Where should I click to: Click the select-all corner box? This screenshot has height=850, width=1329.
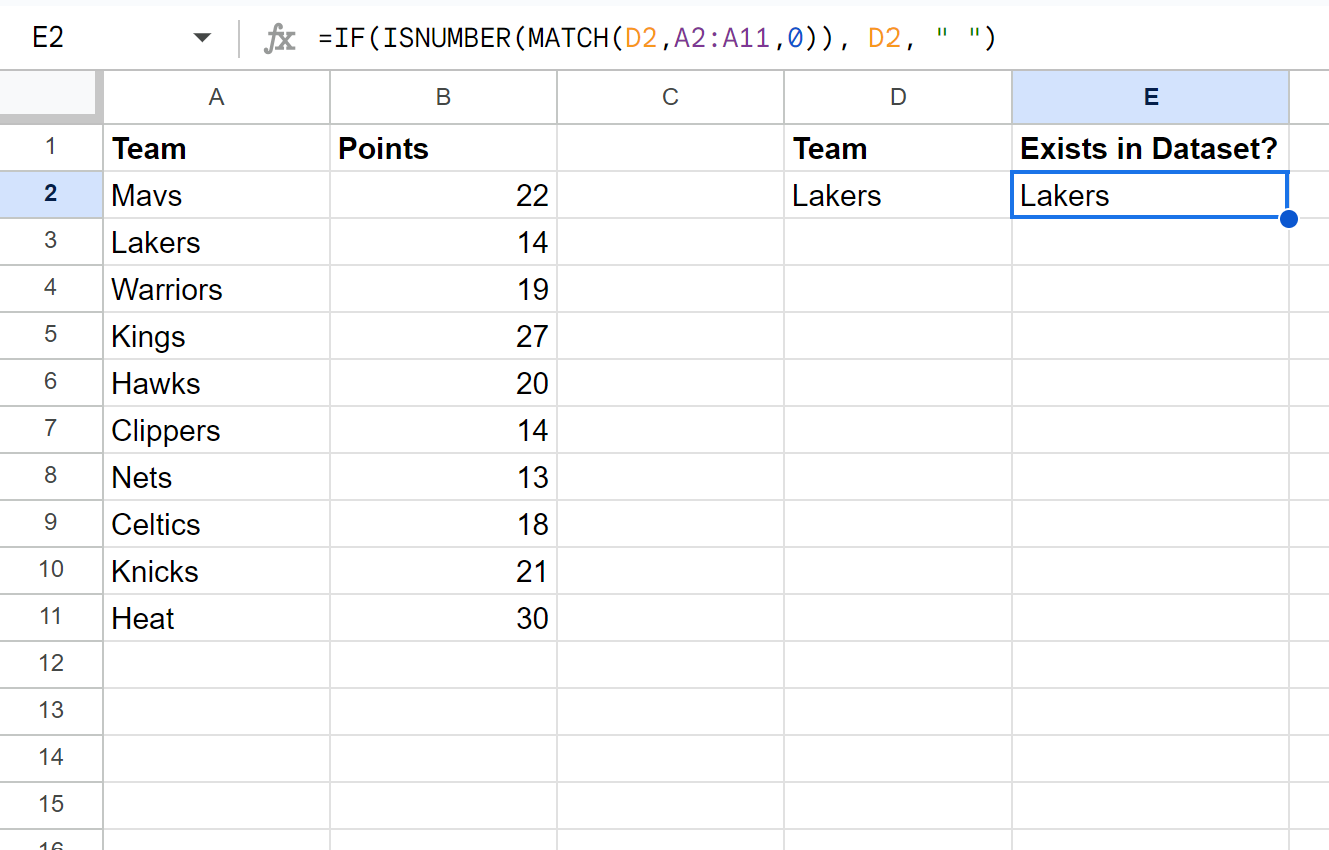(x=51, y=97)
